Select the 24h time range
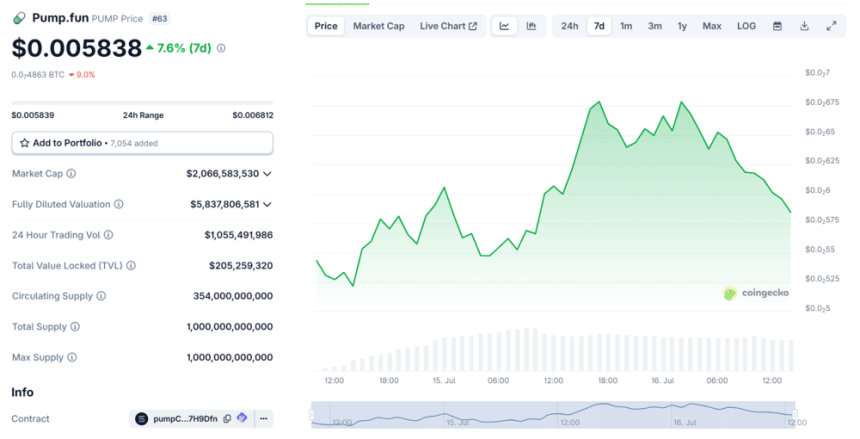Image resolution: width=860 pixels, height=439 pixels. click(569, 26)
